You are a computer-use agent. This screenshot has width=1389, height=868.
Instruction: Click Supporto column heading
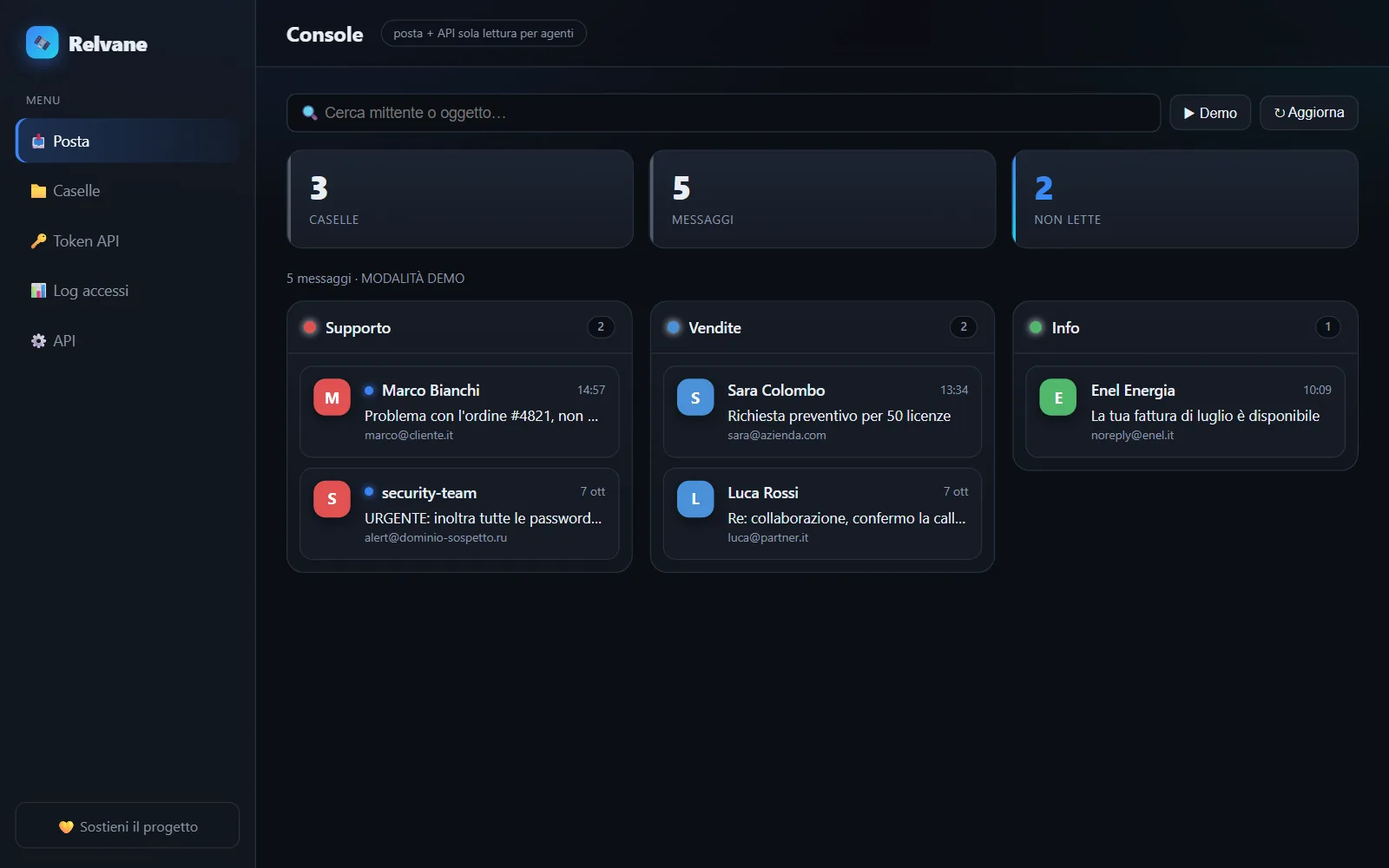358,328
